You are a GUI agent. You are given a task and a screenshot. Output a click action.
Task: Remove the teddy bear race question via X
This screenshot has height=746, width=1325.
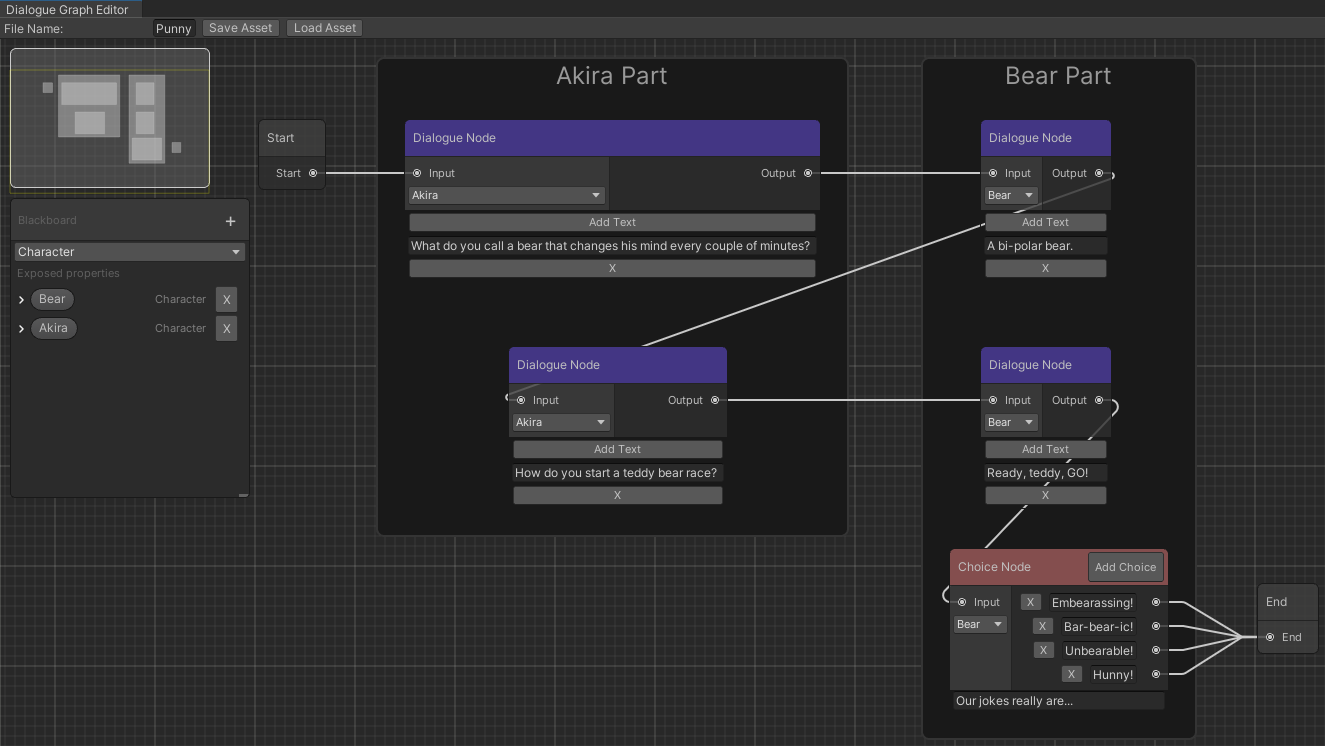(617, 494)
